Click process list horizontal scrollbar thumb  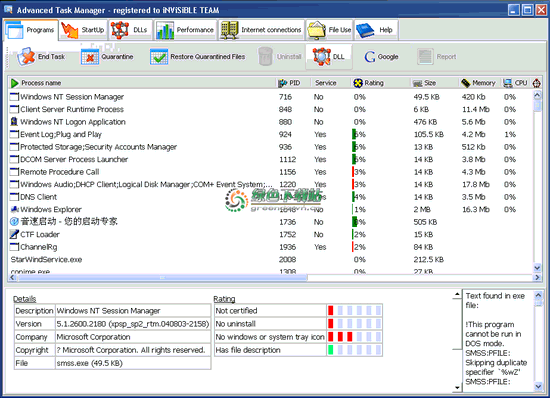pyautogui.click(x=162, y=278)
